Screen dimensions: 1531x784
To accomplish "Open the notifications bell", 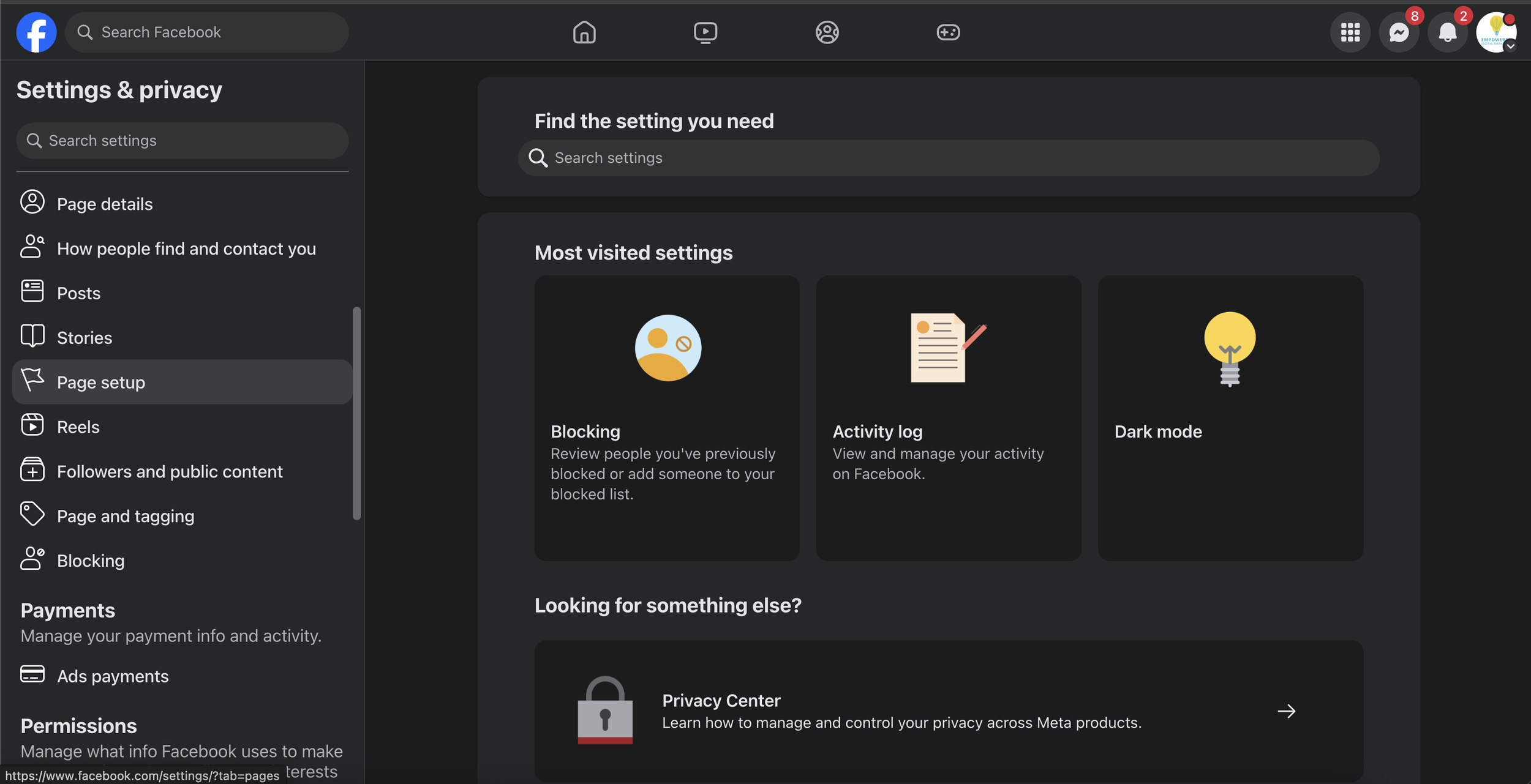I will tap(1447, 32).
